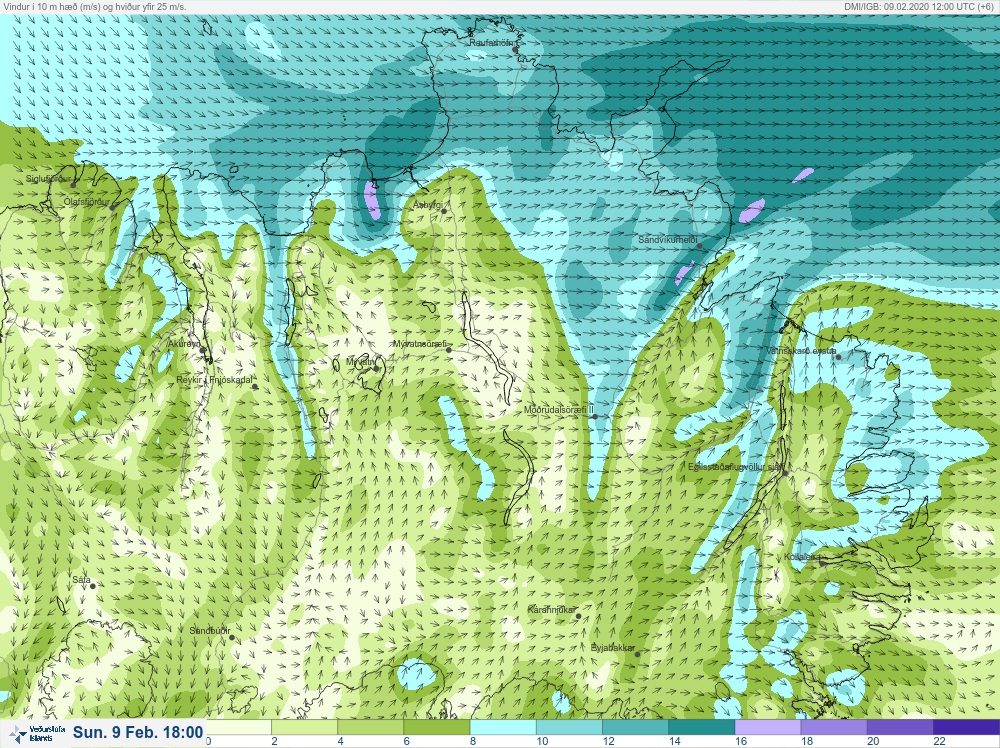Select the Möðrudalsöræfi II station dot

(595, 416)
